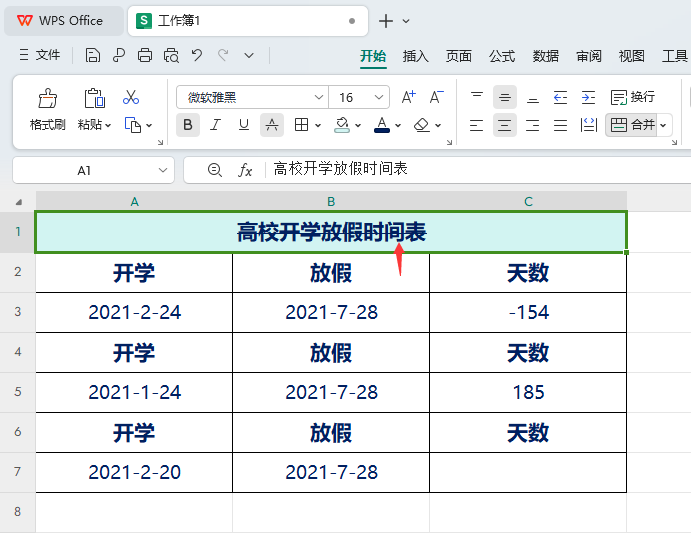Open the font settings dialog launcher
691x533 pixels.
[x=449, y=142]
